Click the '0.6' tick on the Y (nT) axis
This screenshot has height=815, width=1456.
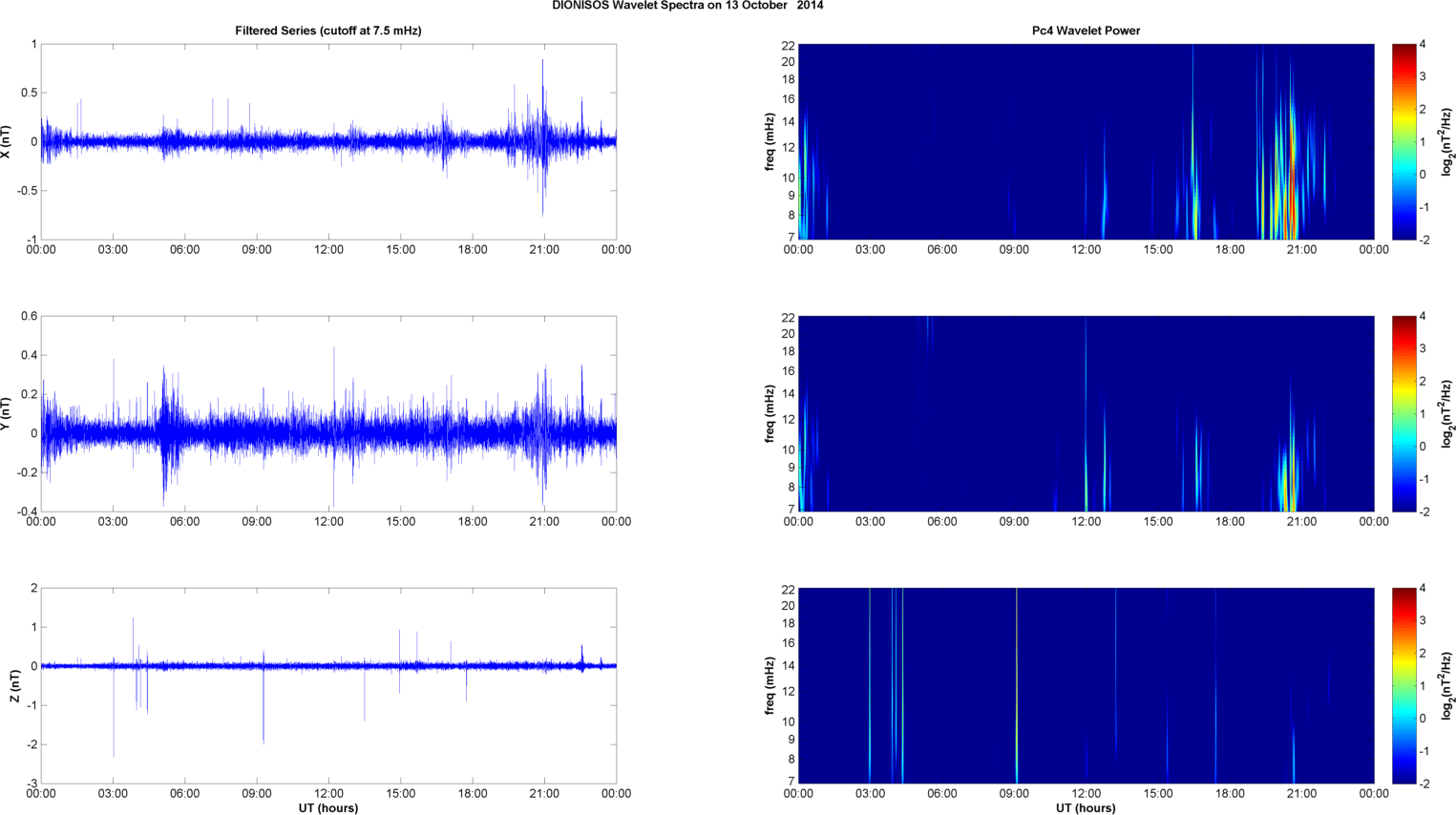pos(29,316)
